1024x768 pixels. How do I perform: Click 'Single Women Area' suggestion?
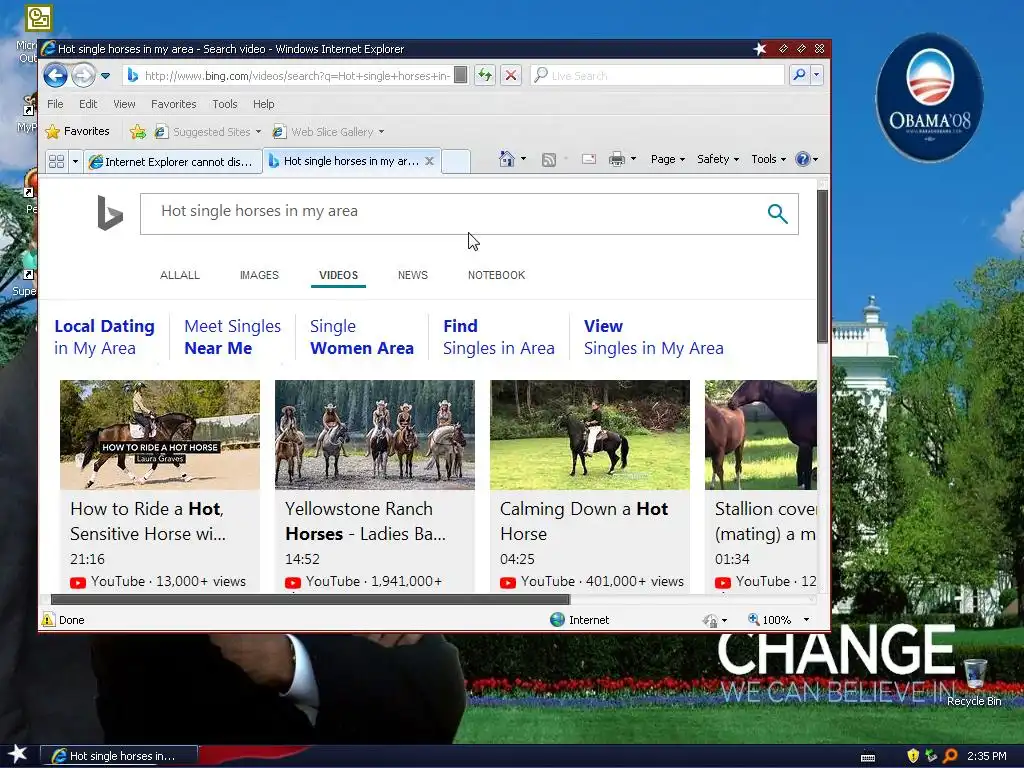coord(362,337)
